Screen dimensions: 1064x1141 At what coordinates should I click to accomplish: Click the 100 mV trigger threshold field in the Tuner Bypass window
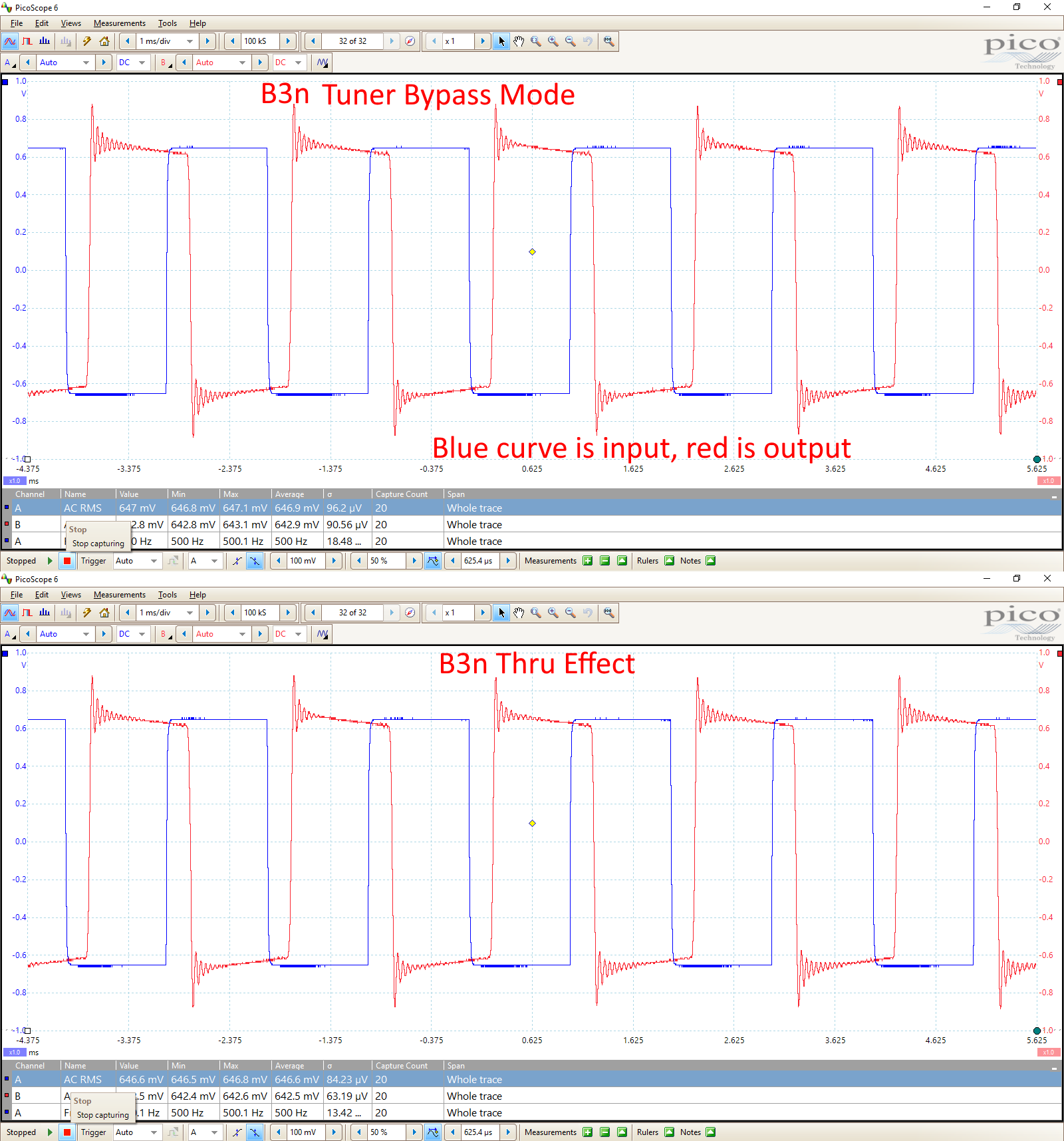(306, 561)
